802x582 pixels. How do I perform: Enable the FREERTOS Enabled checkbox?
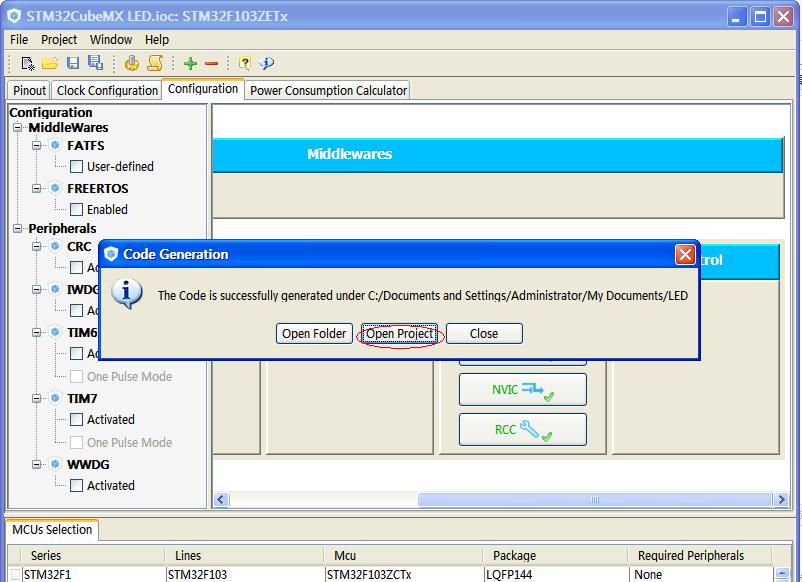(x=76, y=210)
